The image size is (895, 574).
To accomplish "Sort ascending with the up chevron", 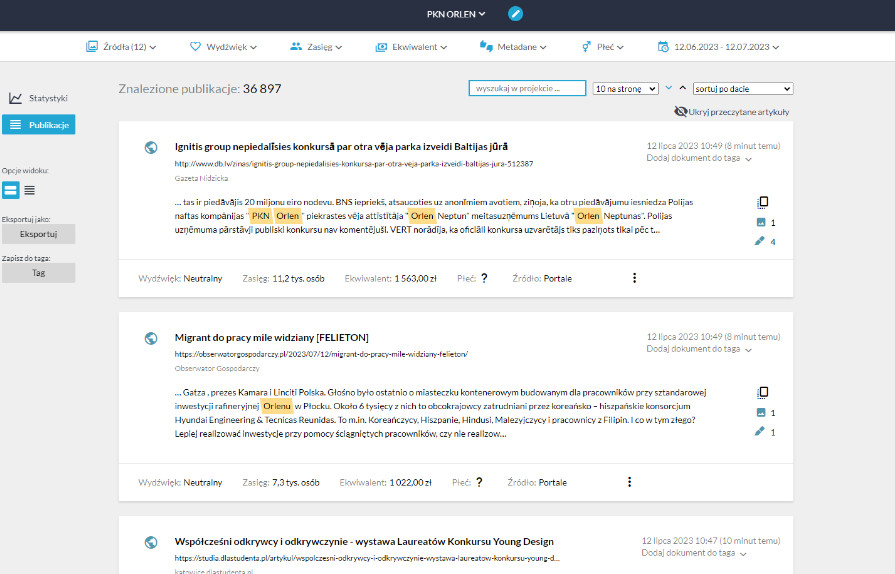I will pos(683,88).
